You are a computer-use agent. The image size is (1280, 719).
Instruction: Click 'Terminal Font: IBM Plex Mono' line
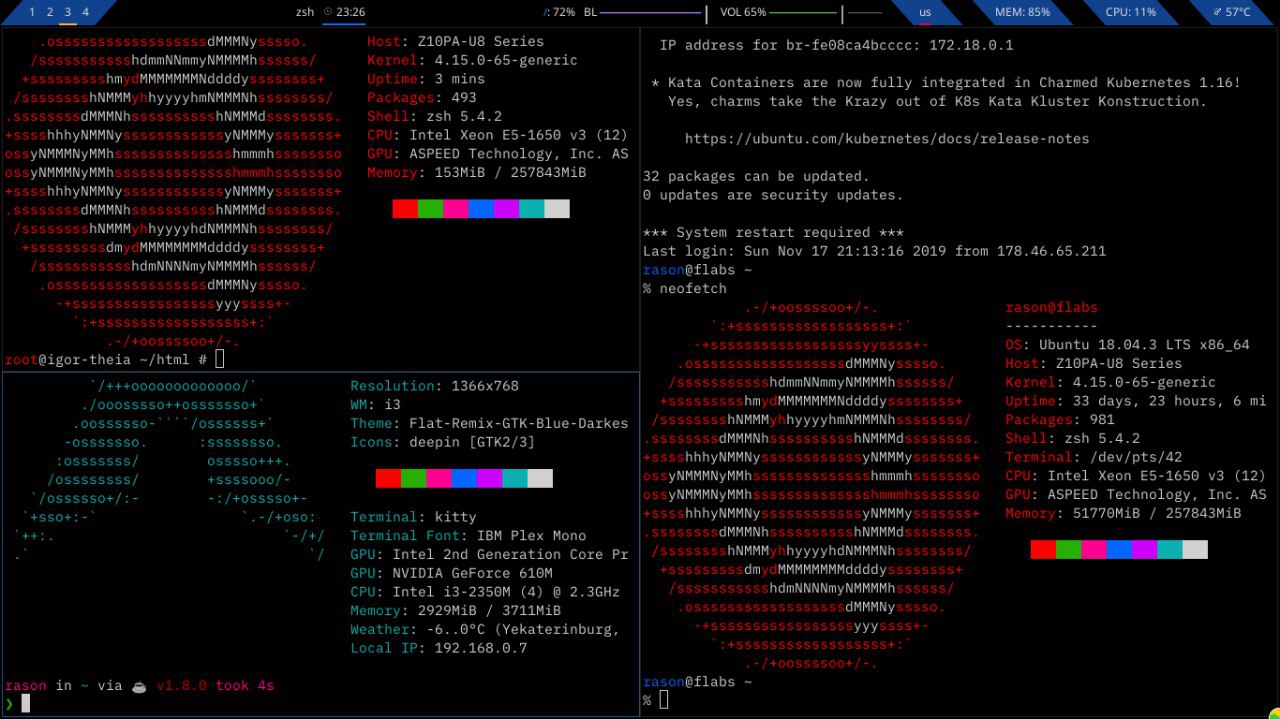(x=468, y=536)
